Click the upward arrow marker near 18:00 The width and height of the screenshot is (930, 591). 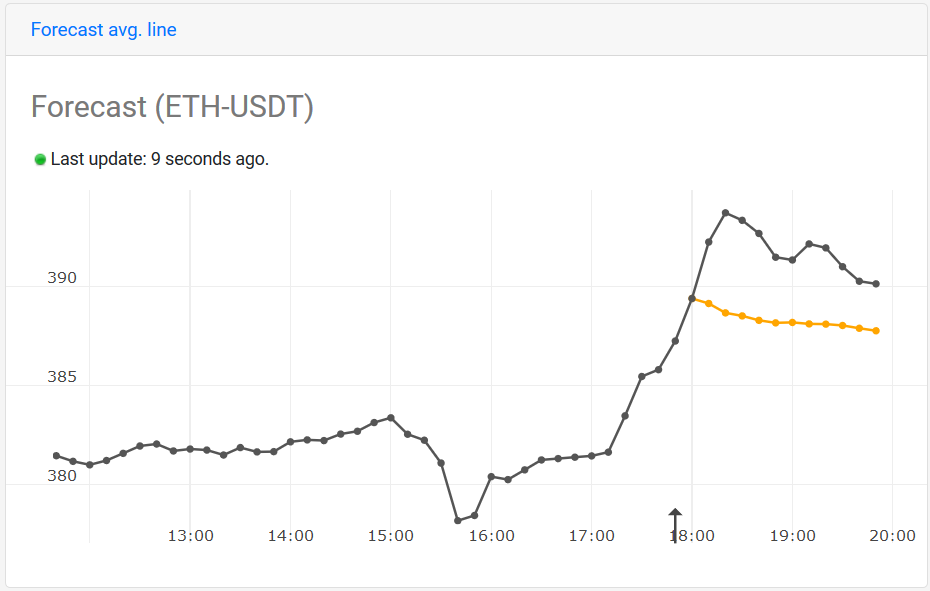pyautogui.click(x=675, y=525)
